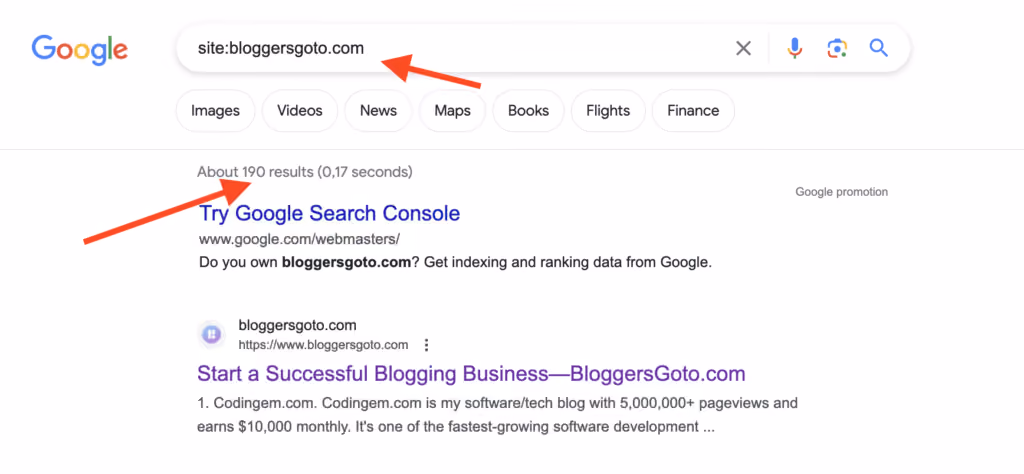Viewport: 1024px width, 474px height.
Task: Click the https://www.bloggersgoto.com URL text
Action: pyautogui.click(x=323, y=345)
